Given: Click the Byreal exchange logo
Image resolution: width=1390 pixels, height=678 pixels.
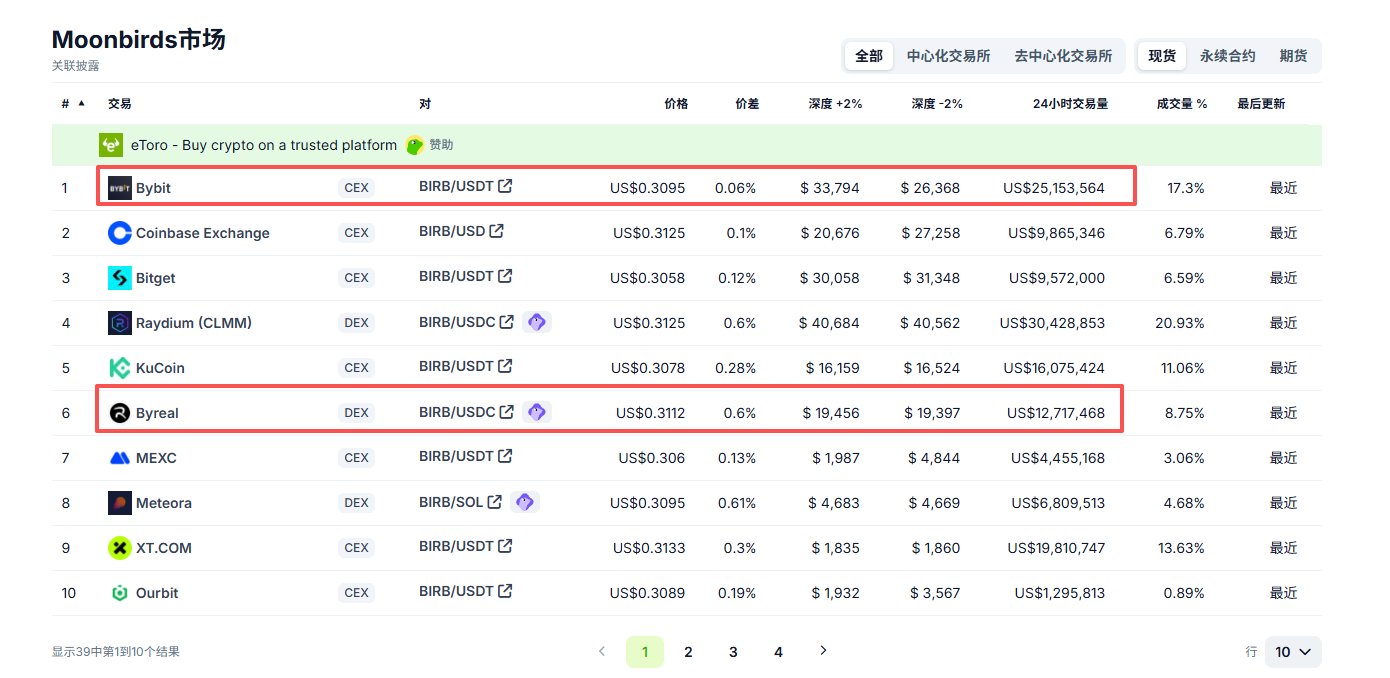Looking at the screenshot, I should click(120, 413).
